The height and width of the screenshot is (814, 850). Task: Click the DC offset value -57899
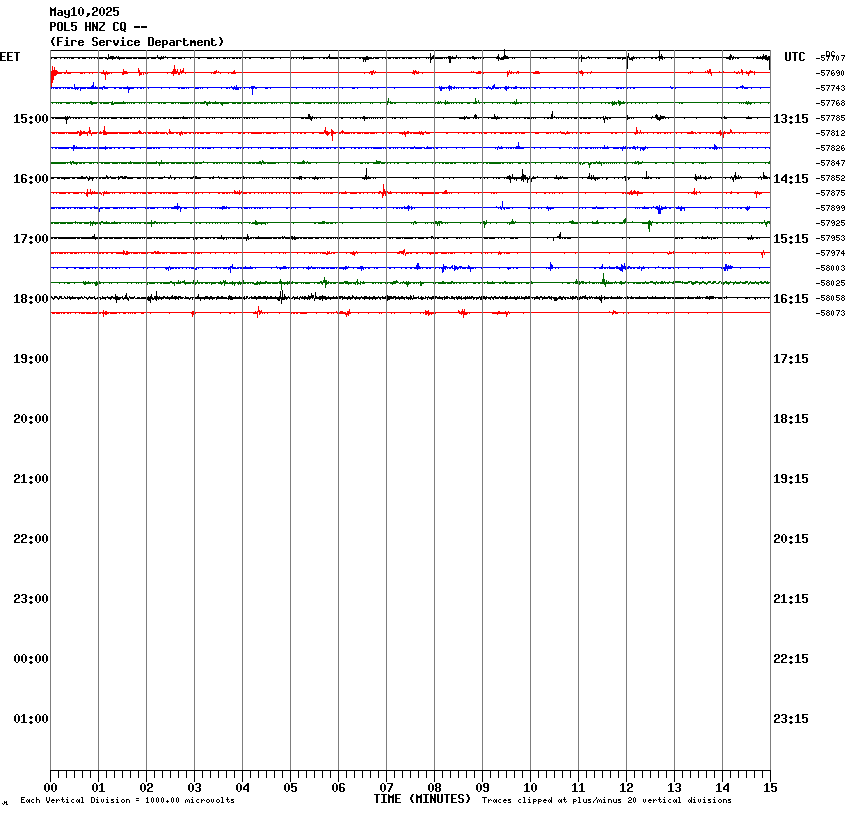click(x=830, y=208)
